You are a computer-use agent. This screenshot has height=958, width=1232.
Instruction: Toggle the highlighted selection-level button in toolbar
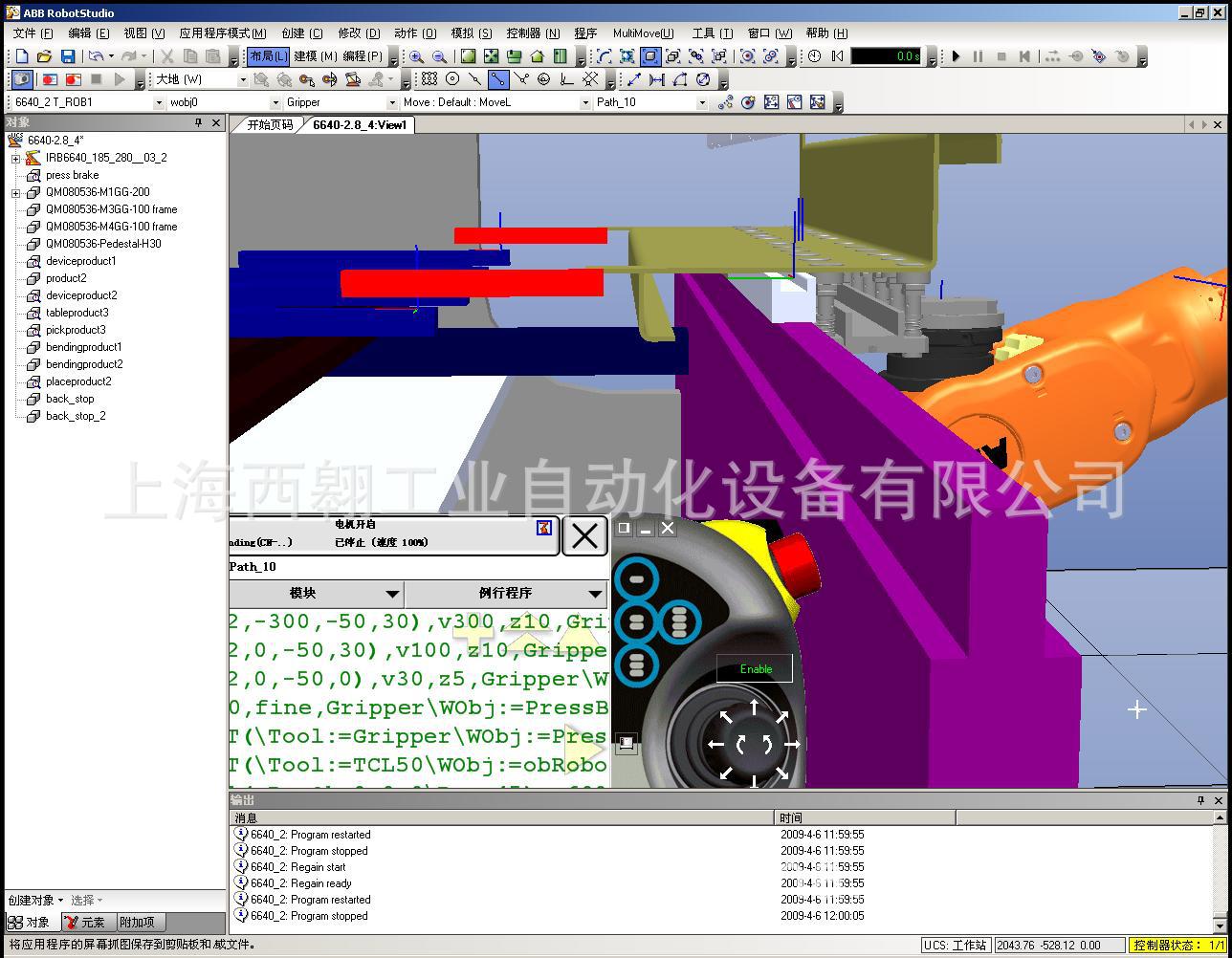pyautogui.click(x=649, y=56)
